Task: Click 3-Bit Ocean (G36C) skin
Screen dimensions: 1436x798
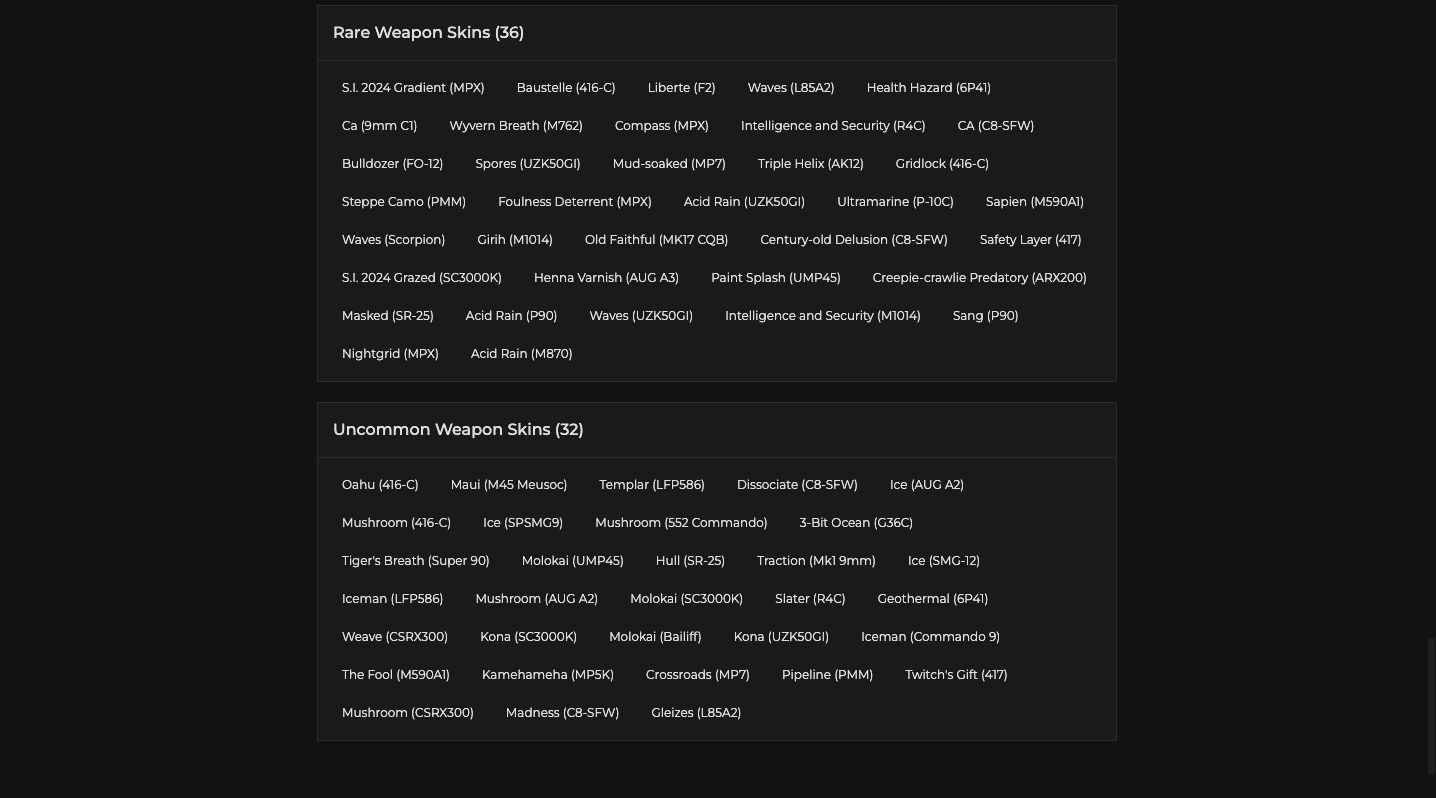Action: tap(856, 523)
